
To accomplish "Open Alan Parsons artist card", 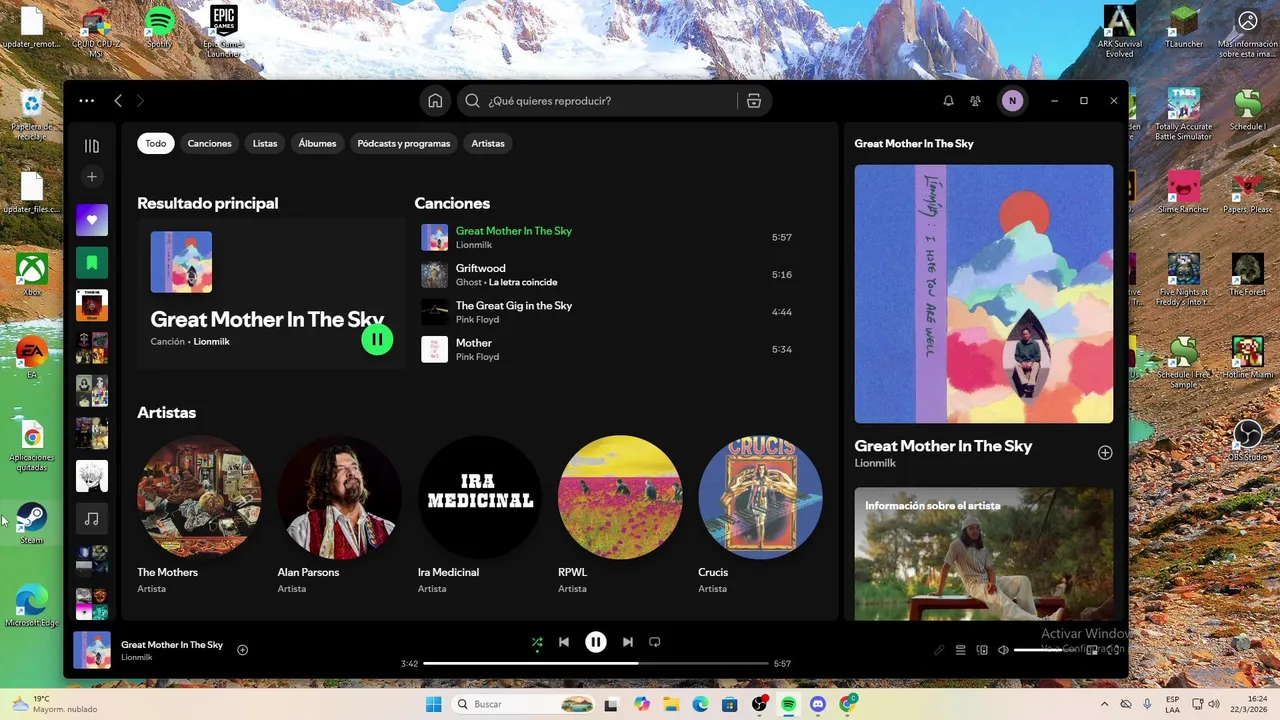I will click(339, 516).
